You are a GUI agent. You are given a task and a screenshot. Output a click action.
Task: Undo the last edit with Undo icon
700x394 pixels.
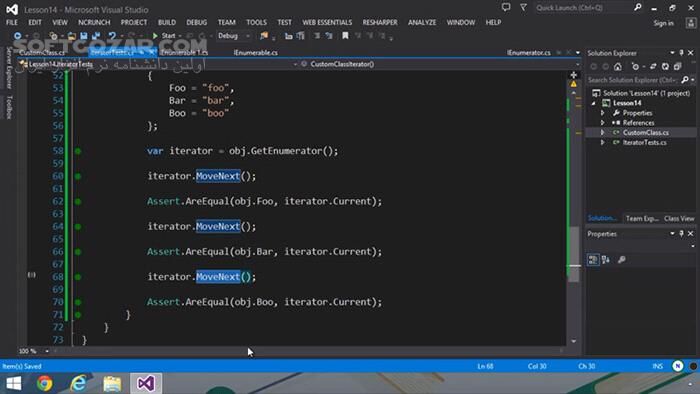[112, 36]
